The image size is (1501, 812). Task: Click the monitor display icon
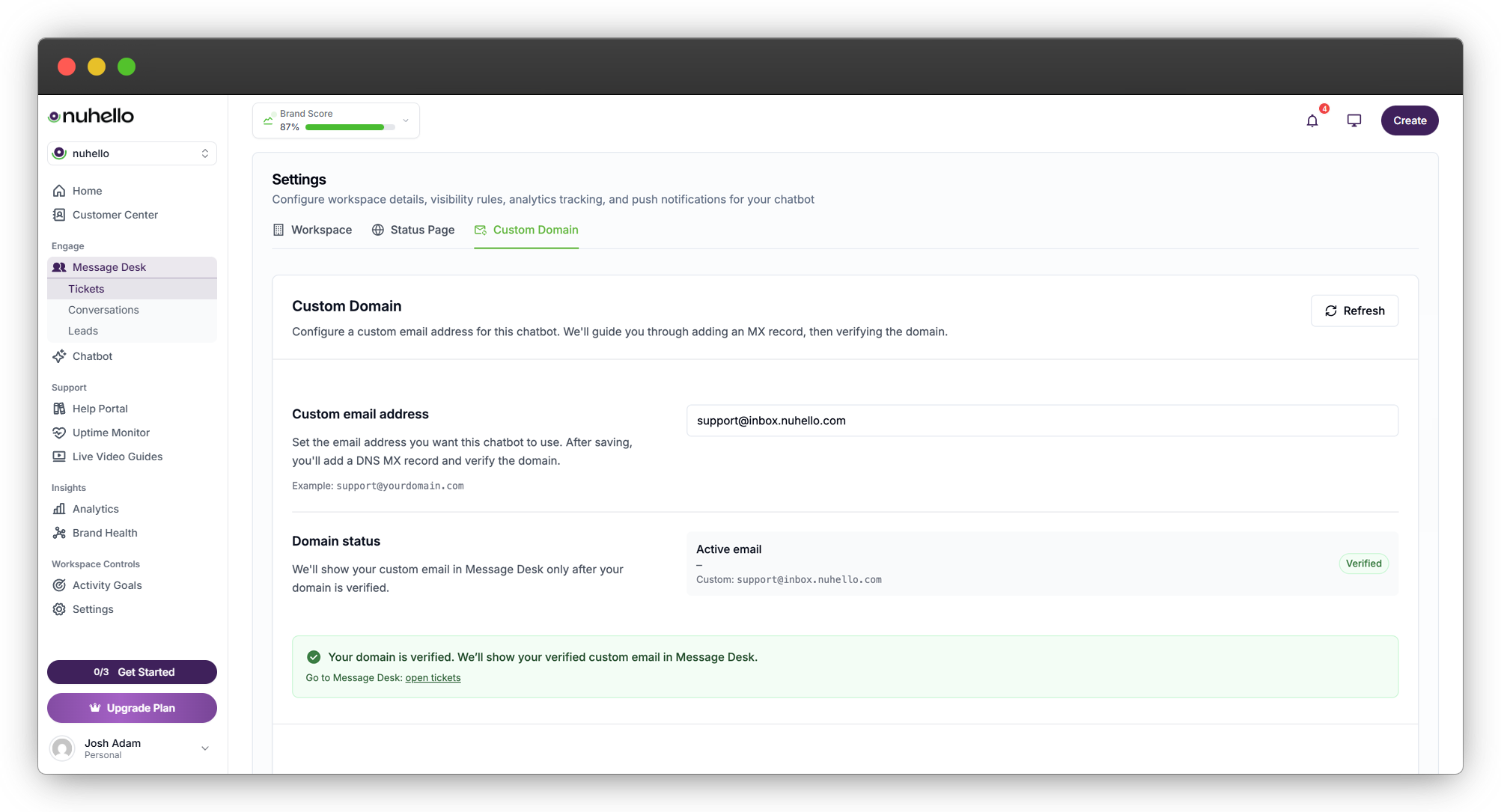point(1354,120)
